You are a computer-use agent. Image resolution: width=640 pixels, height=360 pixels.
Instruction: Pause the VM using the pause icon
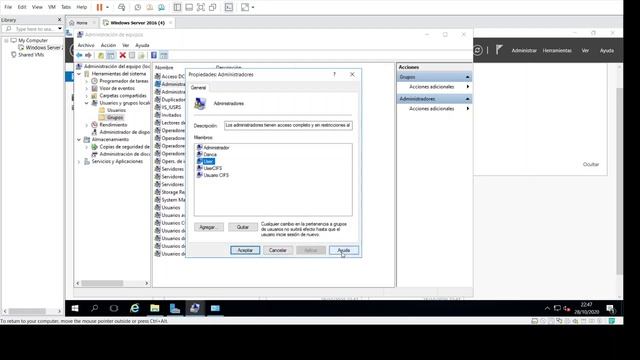point(99,7)
